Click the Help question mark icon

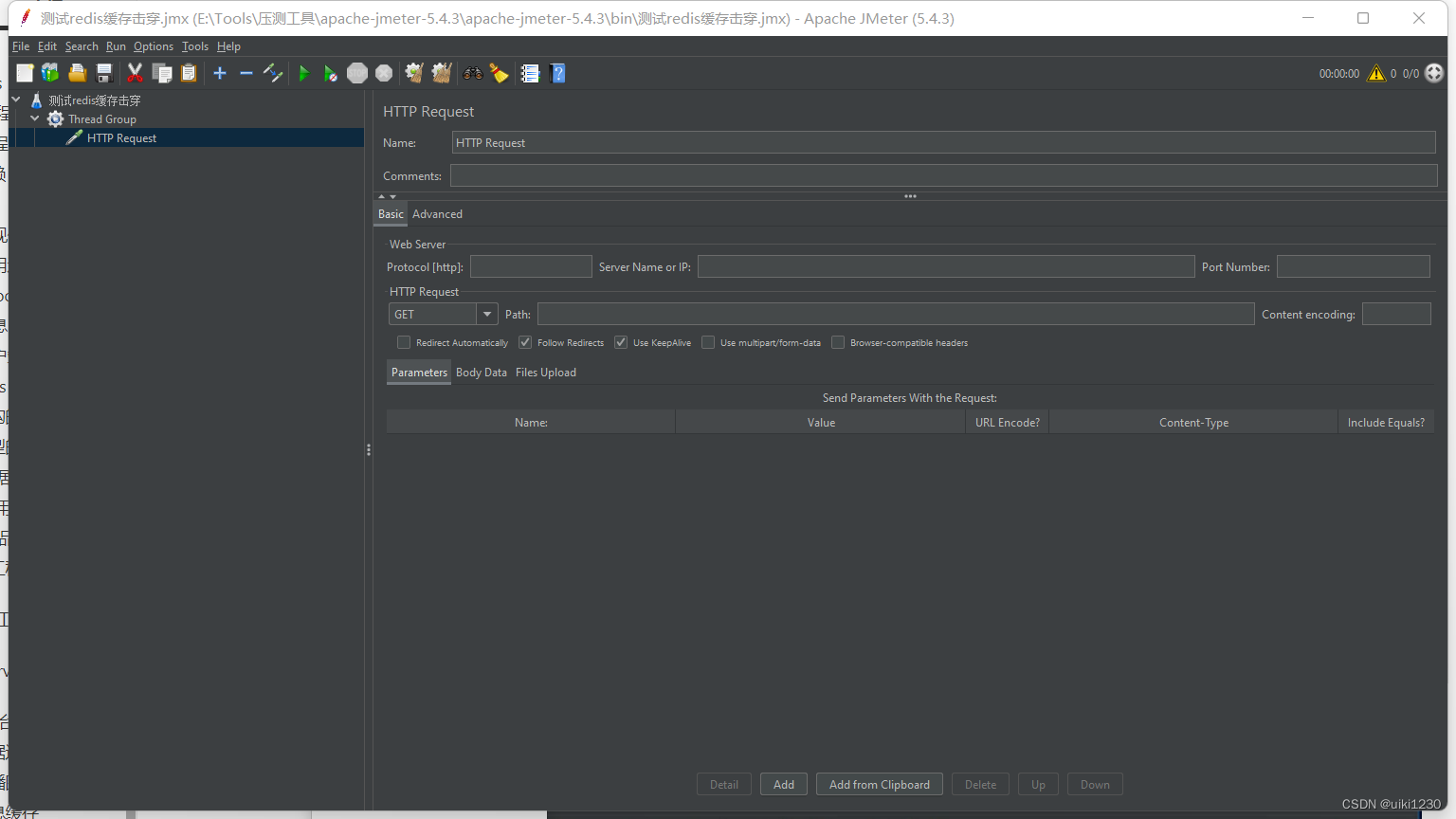(x=557, y=73)
